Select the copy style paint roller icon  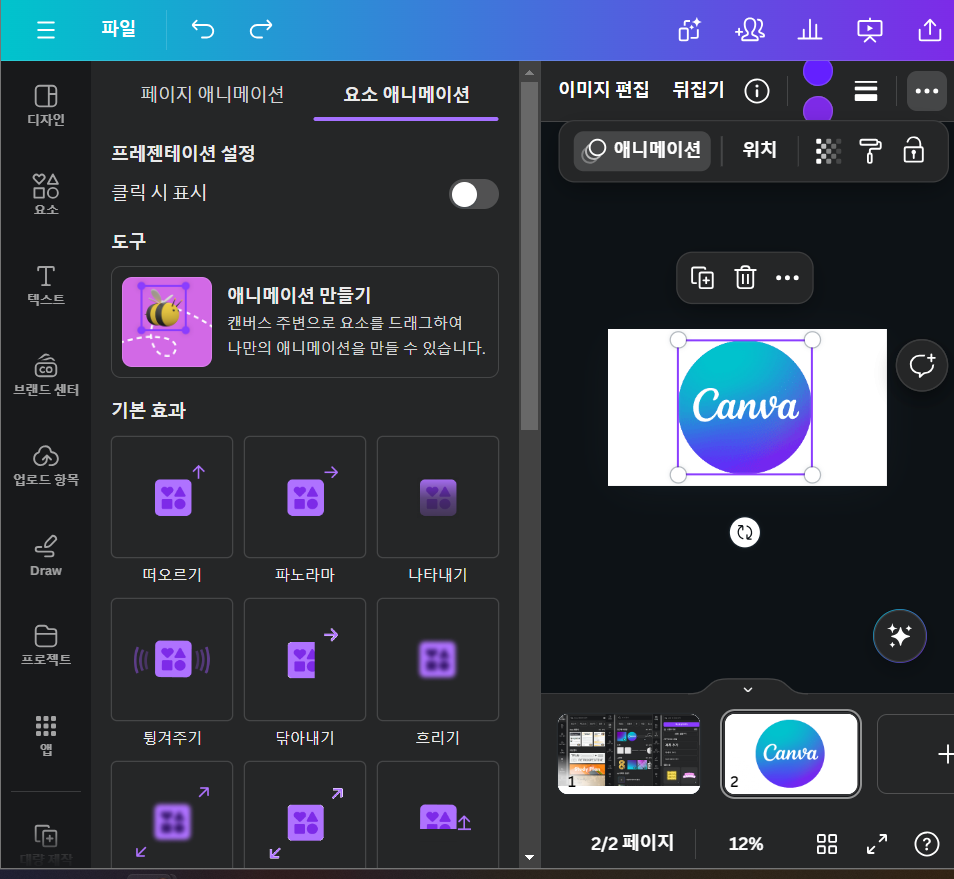(871, 151)
